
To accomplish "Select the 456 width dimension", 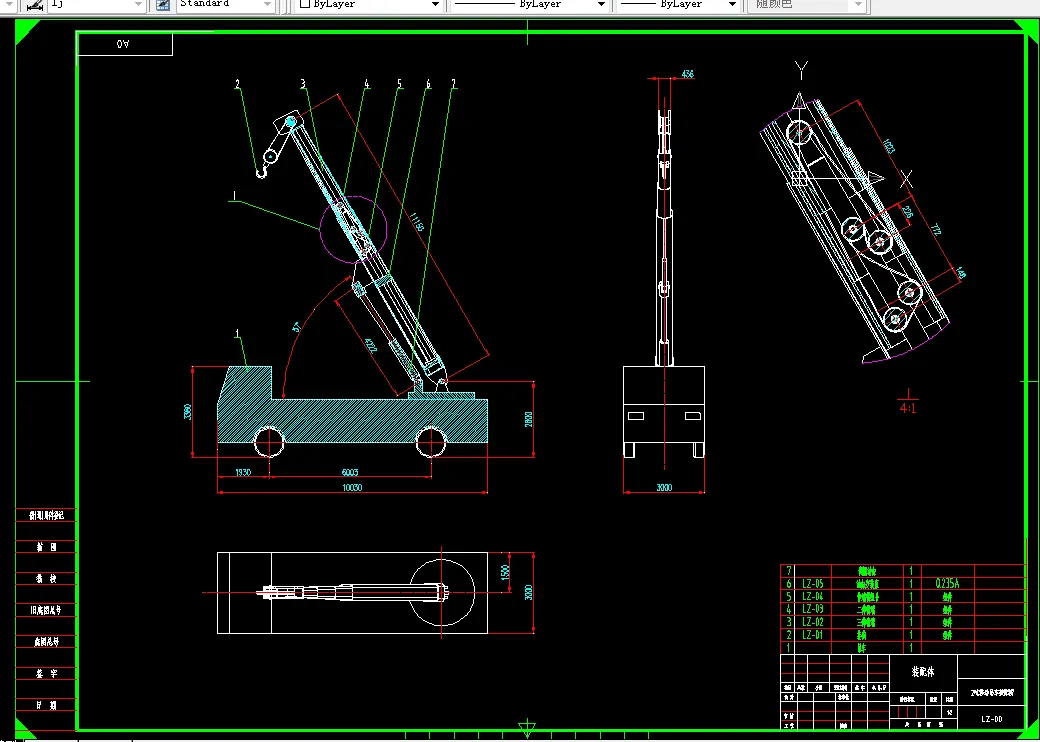I will [687, 74].
